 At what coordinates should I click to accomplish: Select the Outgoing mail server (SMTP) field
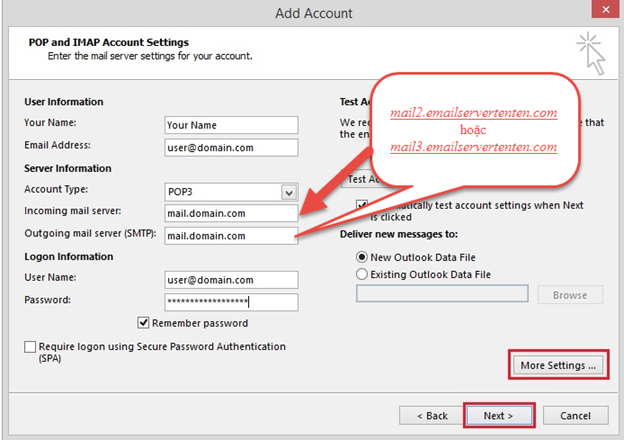coord(231,236)
